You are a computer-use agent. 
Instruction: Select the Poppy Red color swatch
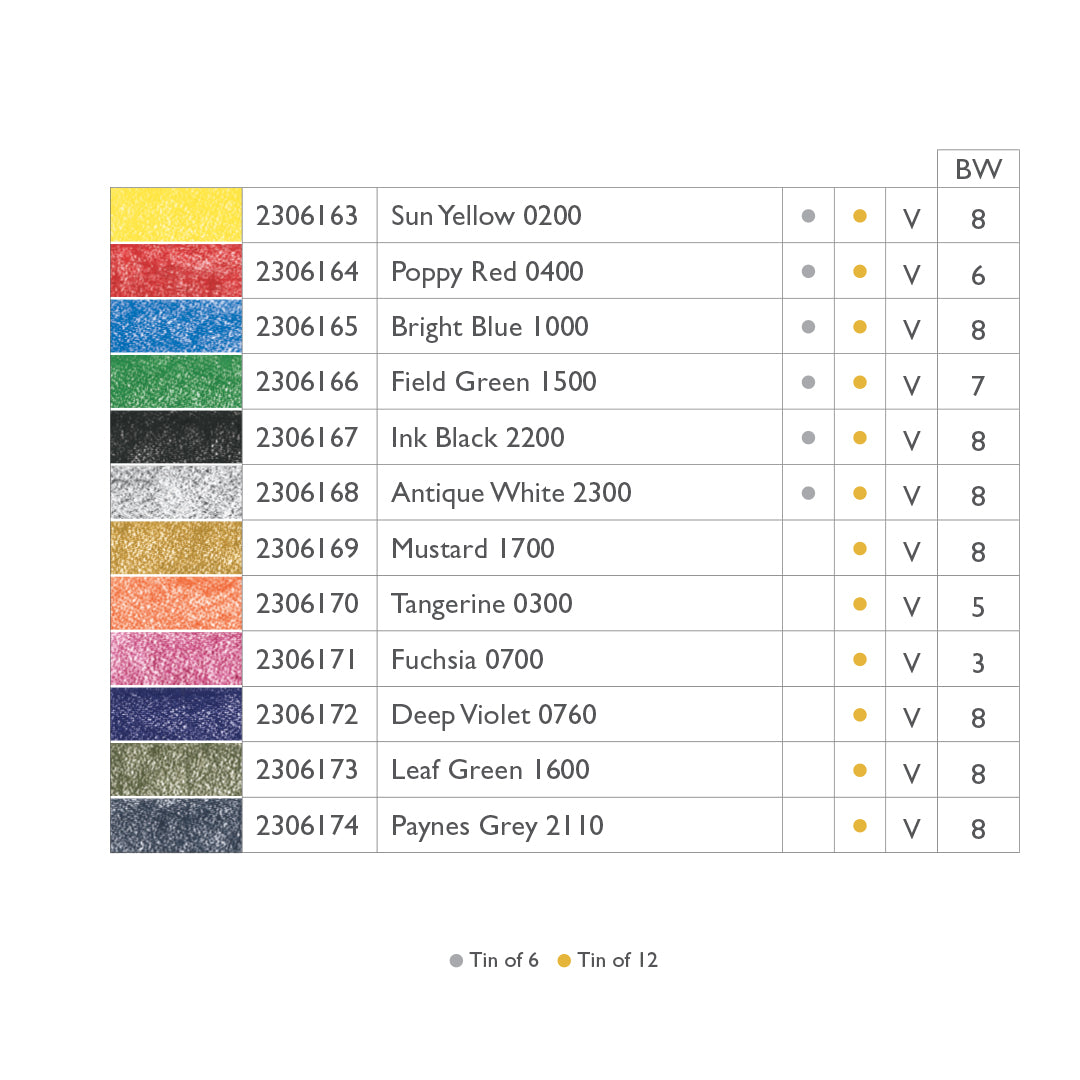176,271
